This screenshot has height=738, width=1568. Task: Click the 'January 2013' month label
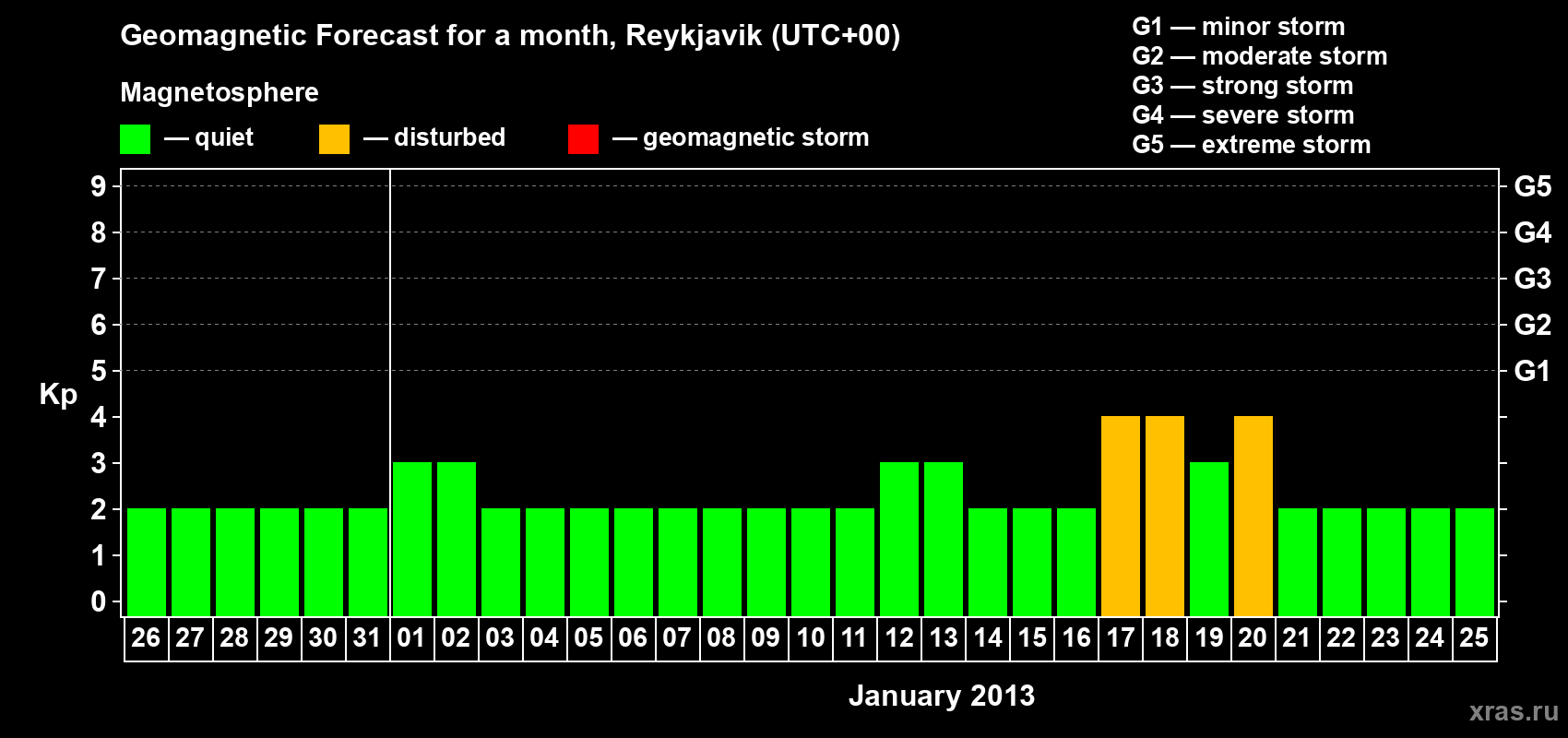point(942,696)
